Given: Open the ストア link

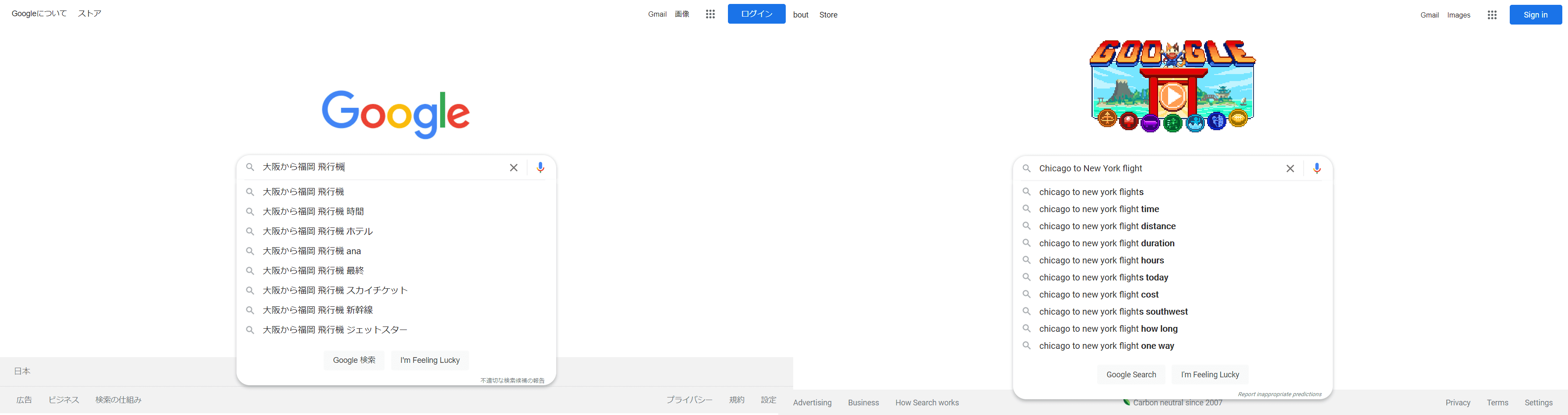Looking at the screenshot, I should pos(89,14).
